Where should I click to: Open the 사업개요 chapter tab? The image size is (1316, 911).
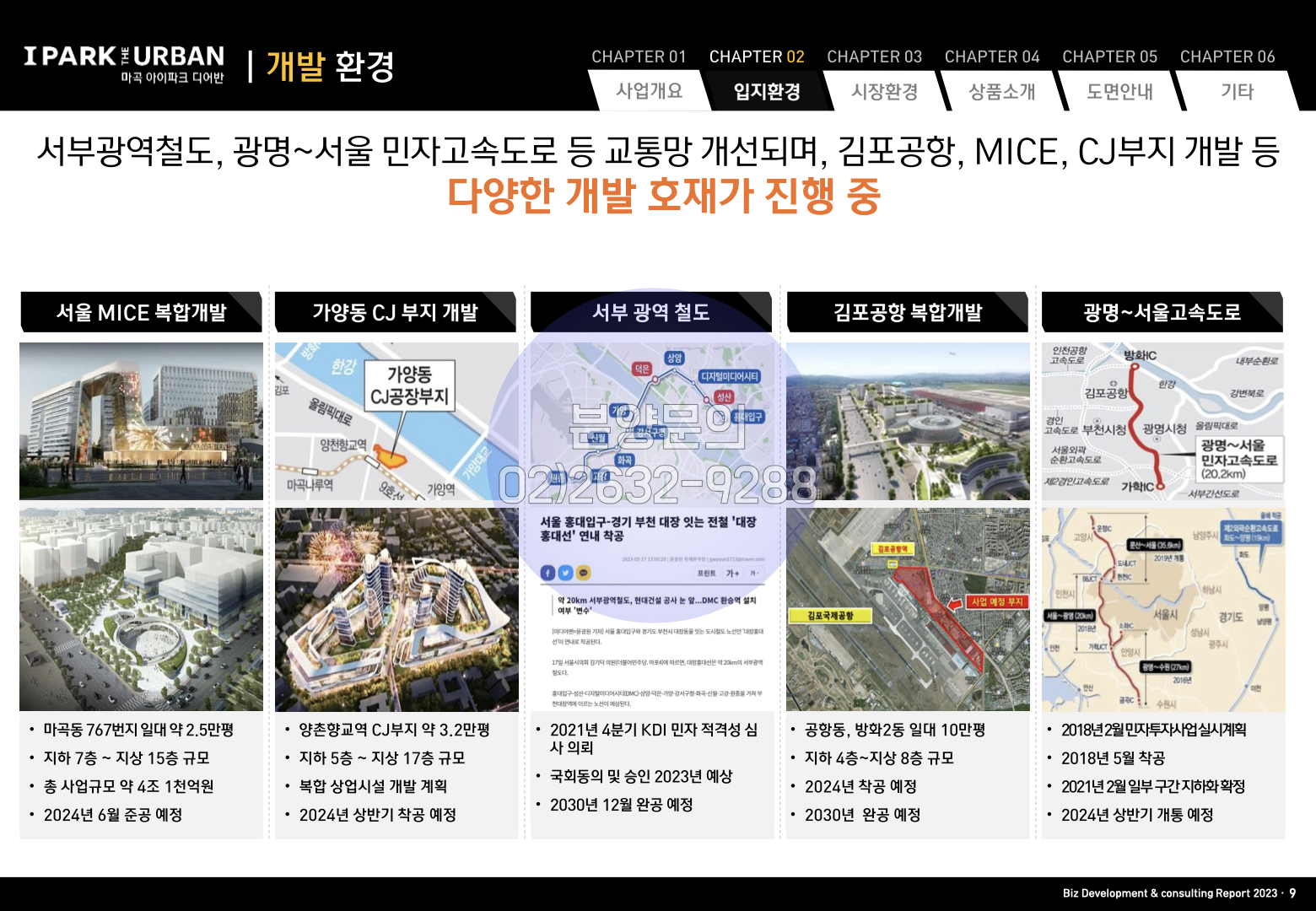[x=650, y=91]
